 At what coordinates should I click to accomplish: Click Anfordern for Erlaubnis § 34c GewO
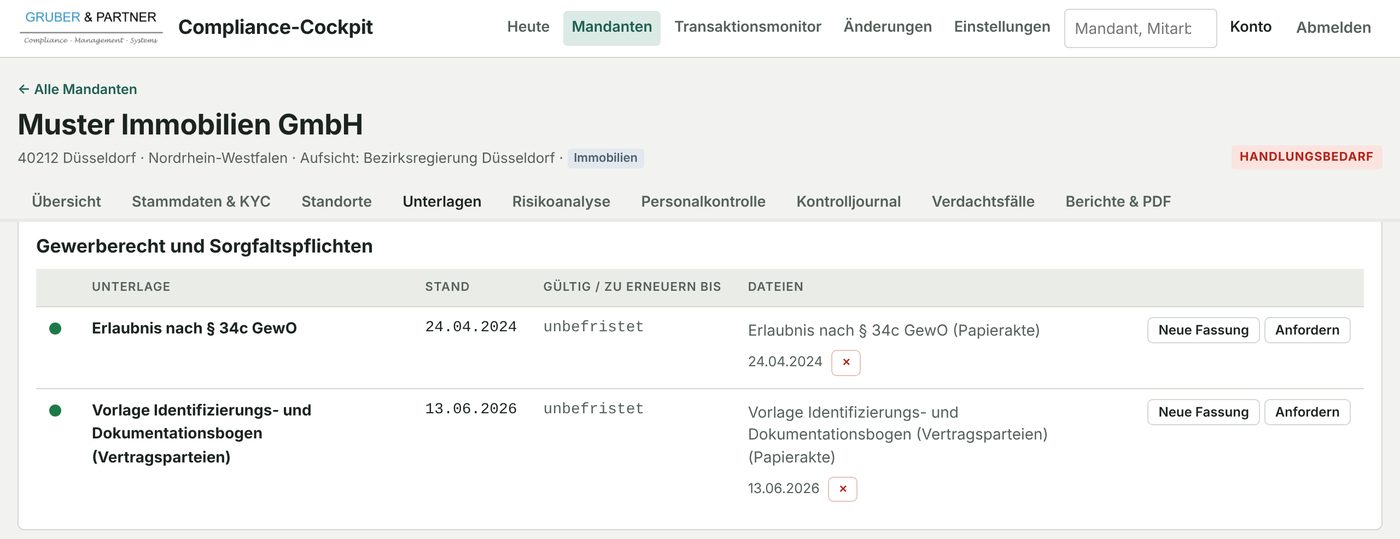coord(1307,330)
